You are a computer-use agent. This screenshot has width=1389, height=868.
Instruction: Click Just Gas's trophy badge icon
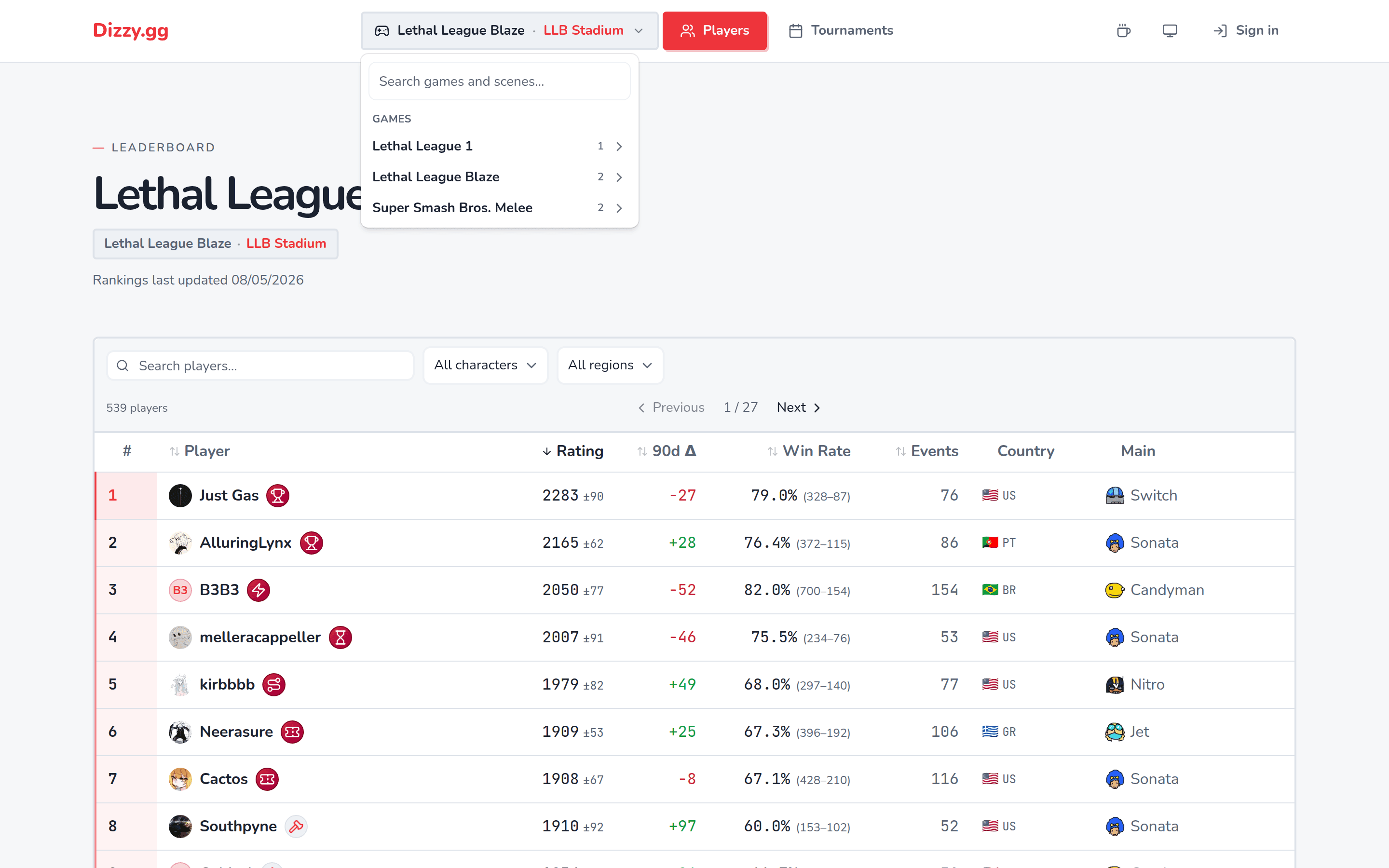point(277,495)
